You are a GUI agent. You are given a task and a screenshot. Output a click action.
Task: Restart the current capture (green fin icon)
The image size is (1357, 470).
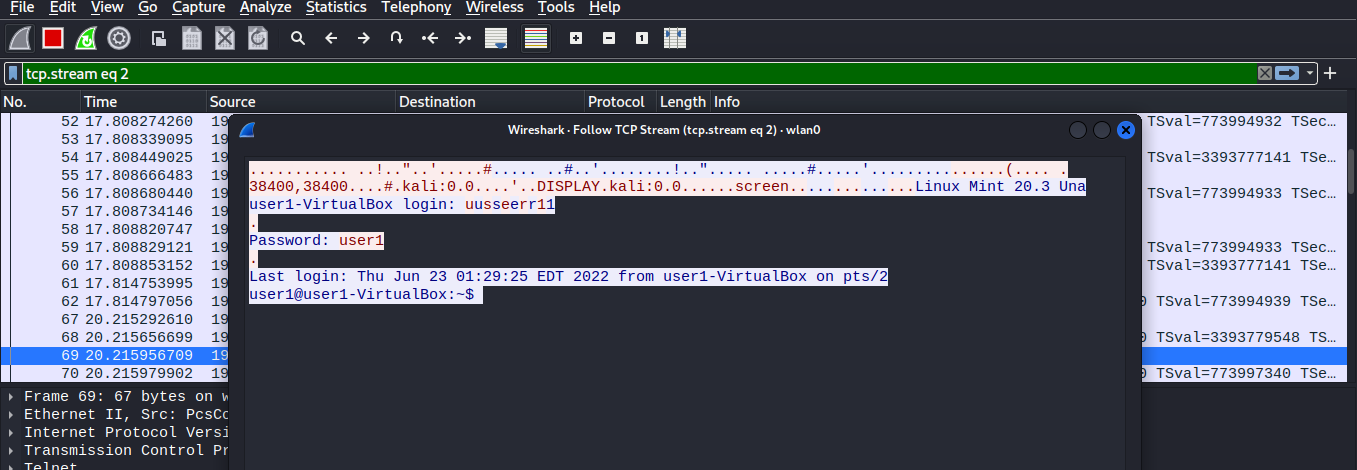86,38
